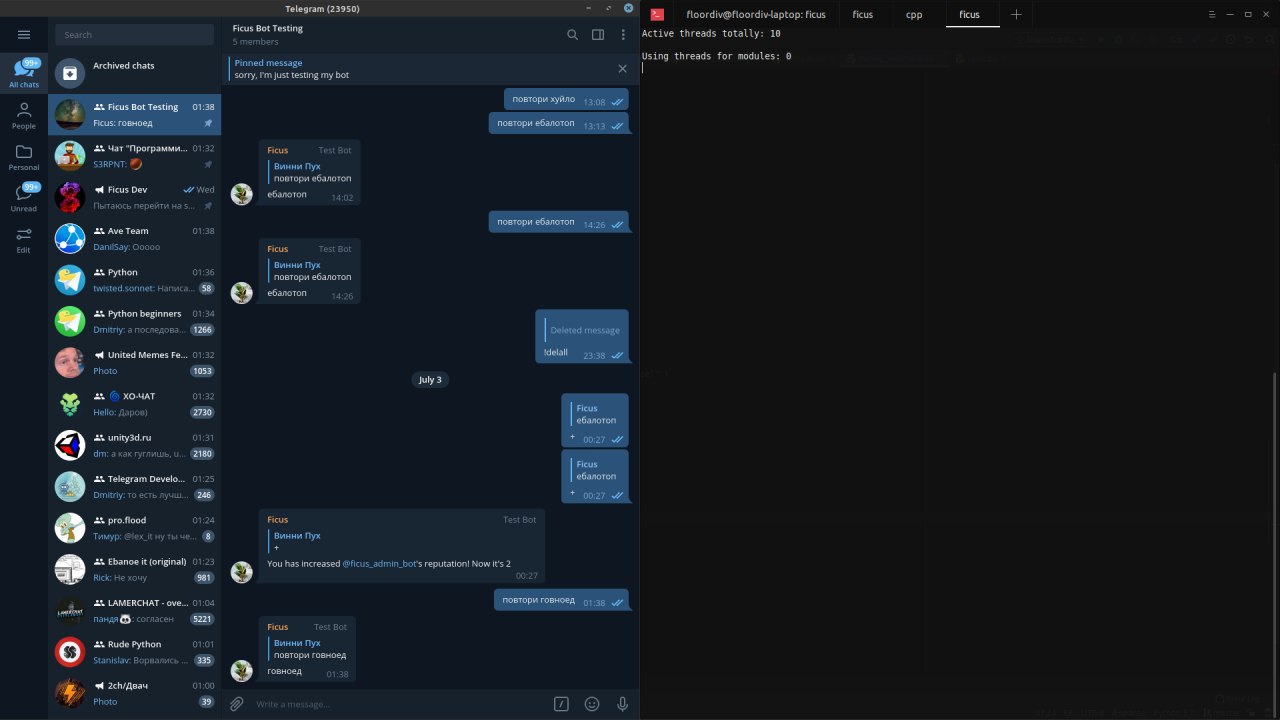Click July 3 date separator

[x=430, y=380]
